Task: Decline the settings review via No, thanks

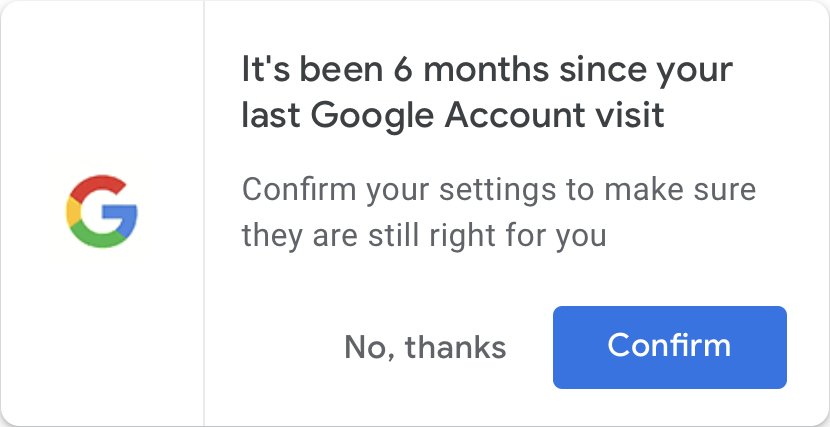Action: point(425,347)
